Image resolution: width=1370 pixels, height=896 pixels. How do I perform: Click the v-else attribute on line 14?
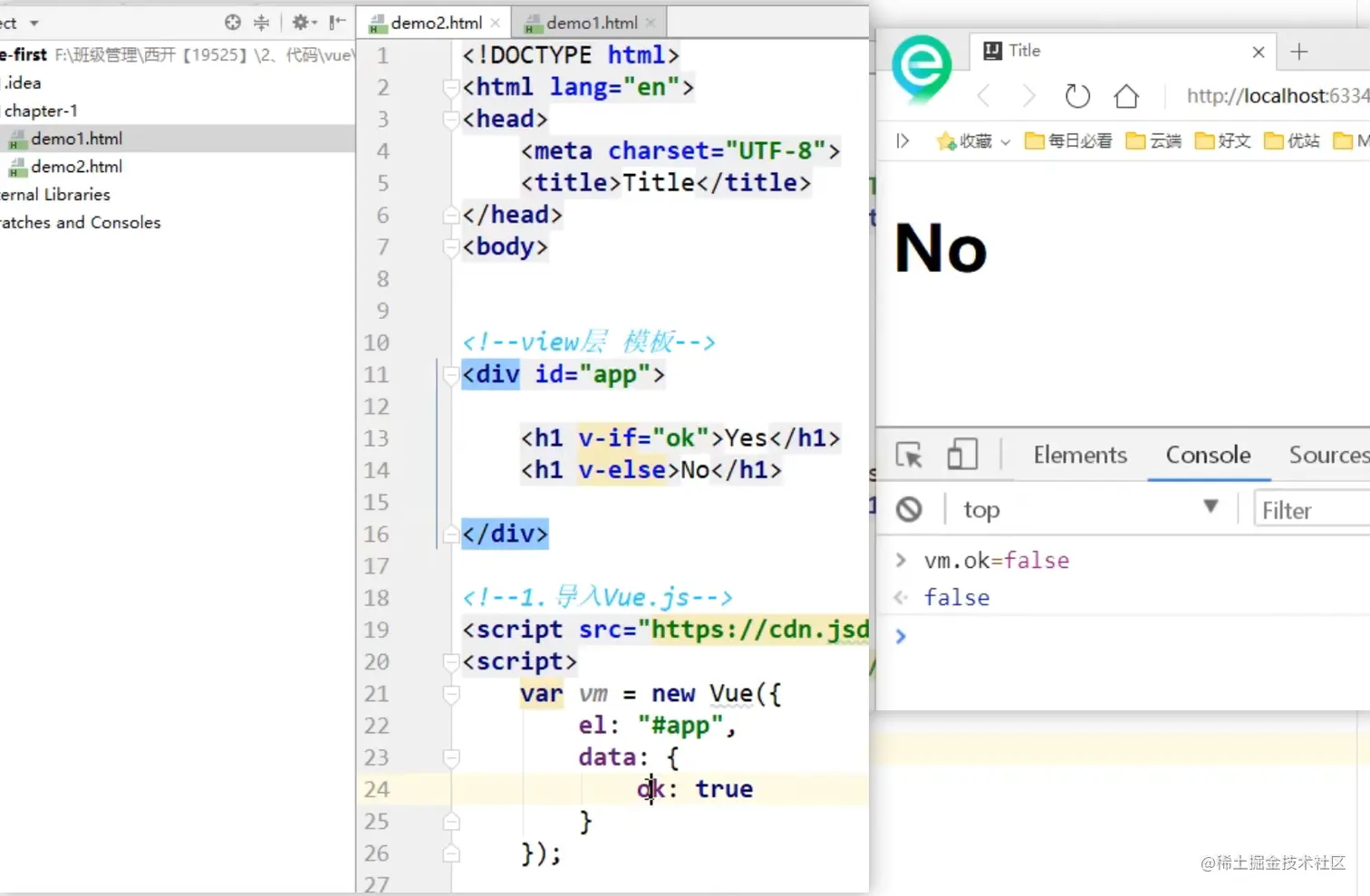(622, 470)
